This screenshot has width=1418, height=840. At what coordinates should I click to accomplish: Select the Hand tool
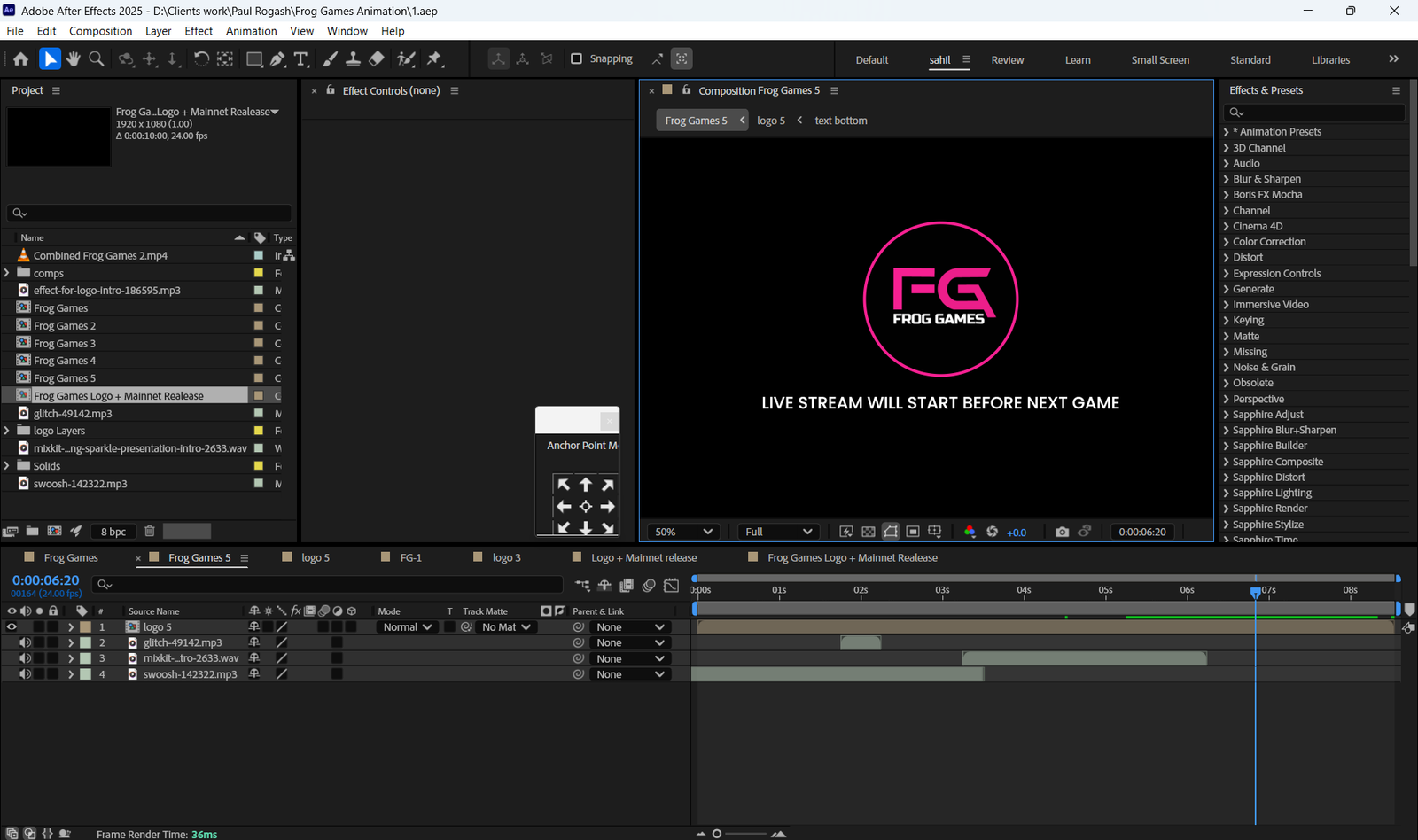pos(73,58)
